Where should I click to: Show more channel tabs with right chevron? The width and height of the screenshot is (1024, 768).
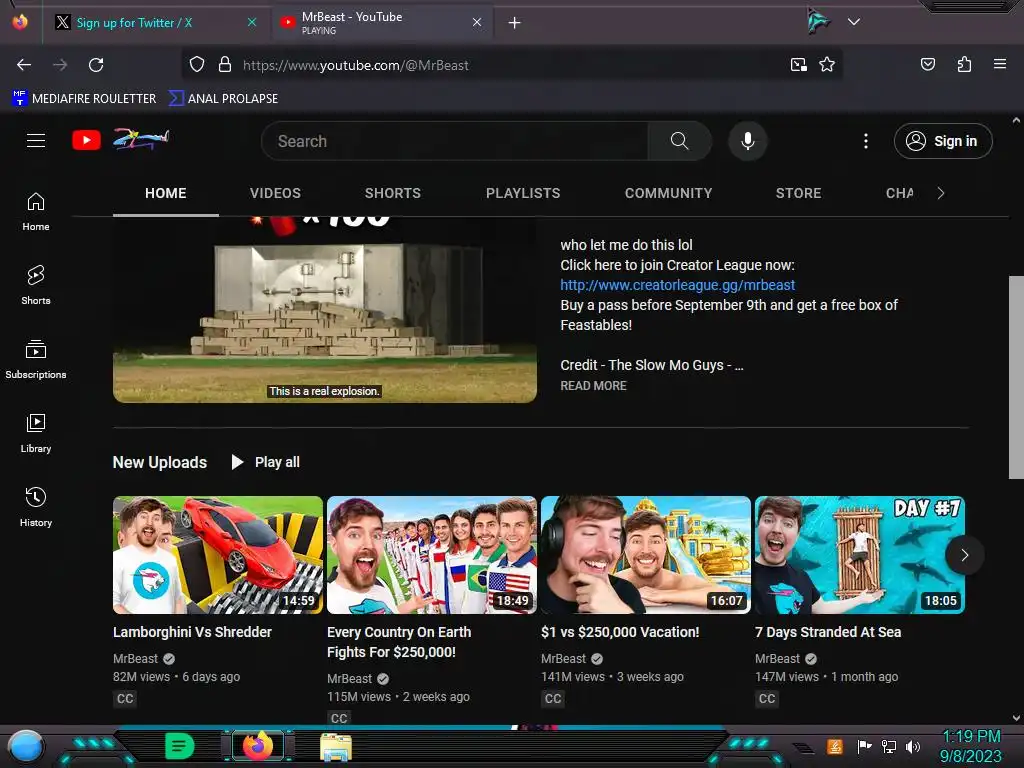click(x=941, y=193)
